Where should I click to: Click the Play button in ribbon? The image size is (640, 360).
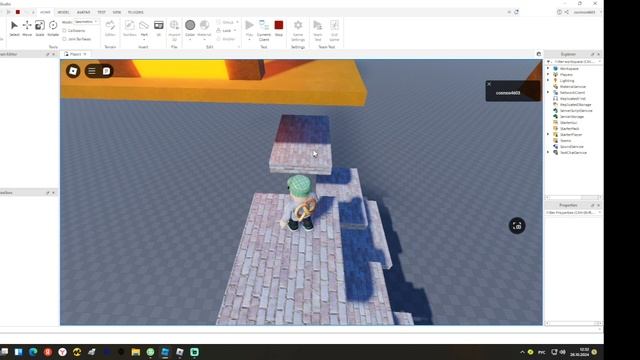[x=249, y=28]
